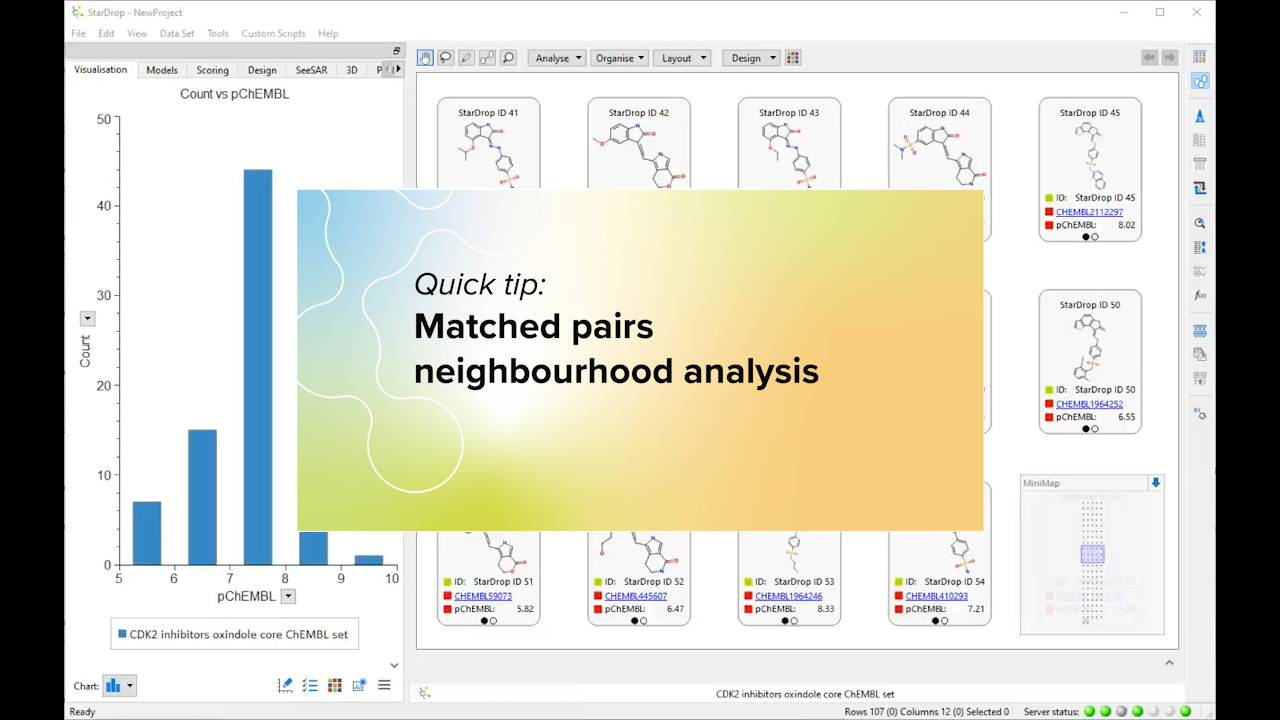Open the CHEMBL2112297 link

click(1089, 212)
